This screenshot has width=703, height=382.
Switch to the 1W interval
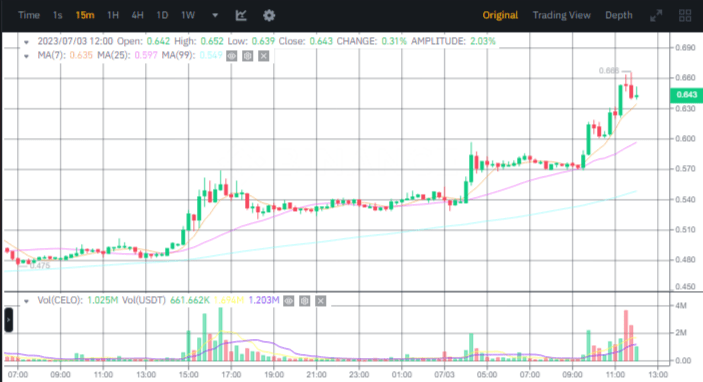pos(188,15)
